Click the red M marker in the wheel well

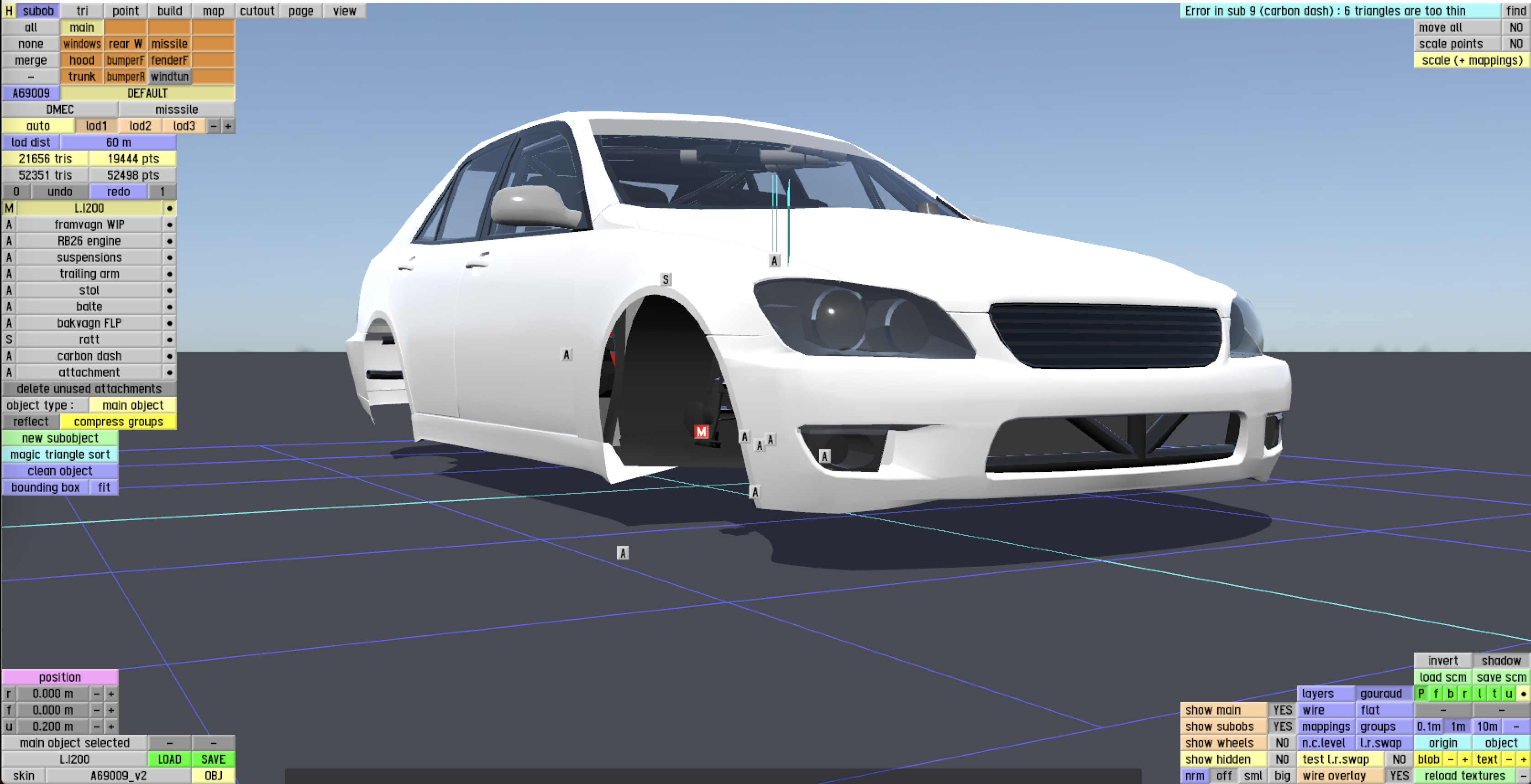pos(701,432)
